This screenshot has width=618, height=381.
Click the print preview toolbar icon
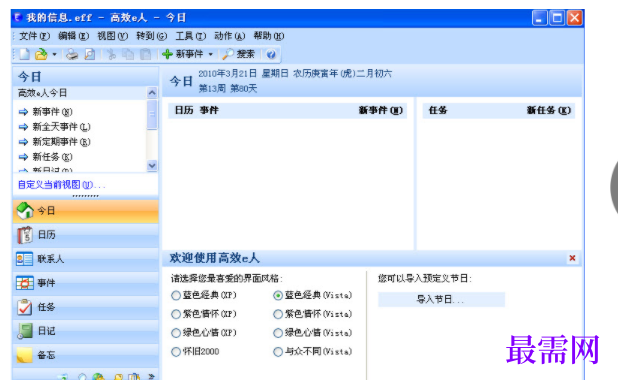[x=90, y=54]
